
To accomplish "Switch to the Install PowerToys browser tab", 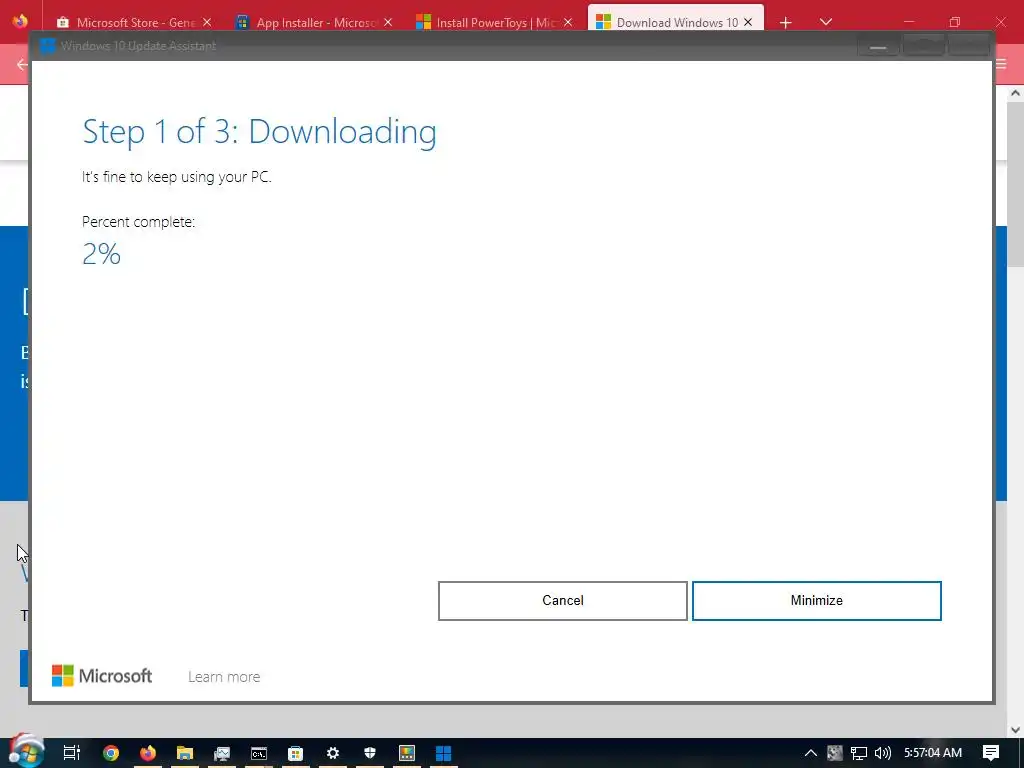I will [x=494, y=22].
